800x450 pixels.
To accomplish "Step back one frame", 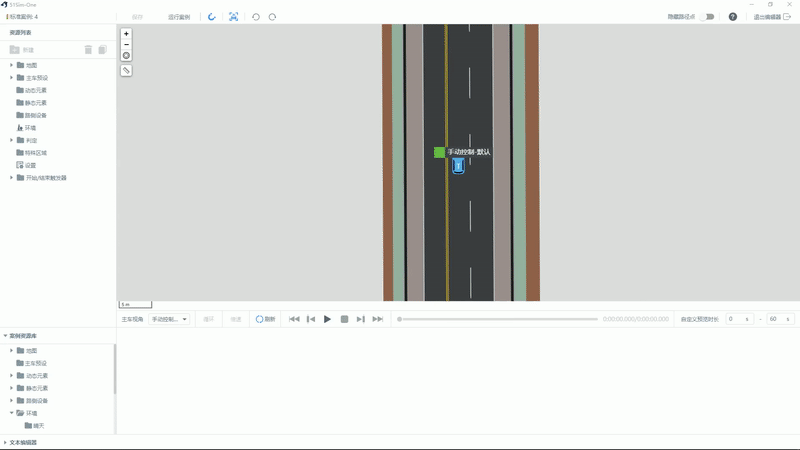I will pos(311,319).
